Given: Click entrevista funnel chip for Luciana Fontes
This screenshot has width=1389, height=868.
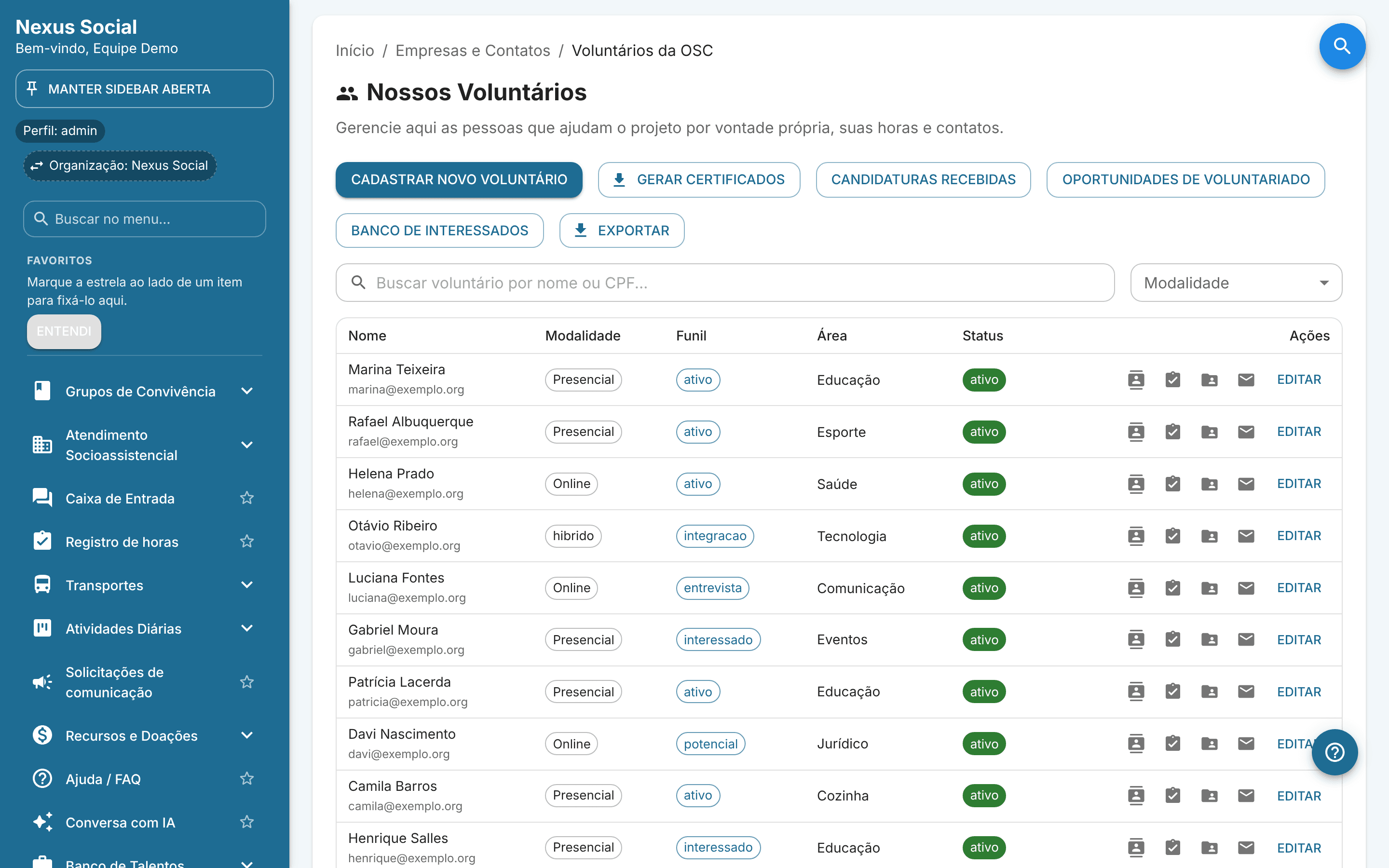Looking at the screenshot, I should click(x=712, y=588).
